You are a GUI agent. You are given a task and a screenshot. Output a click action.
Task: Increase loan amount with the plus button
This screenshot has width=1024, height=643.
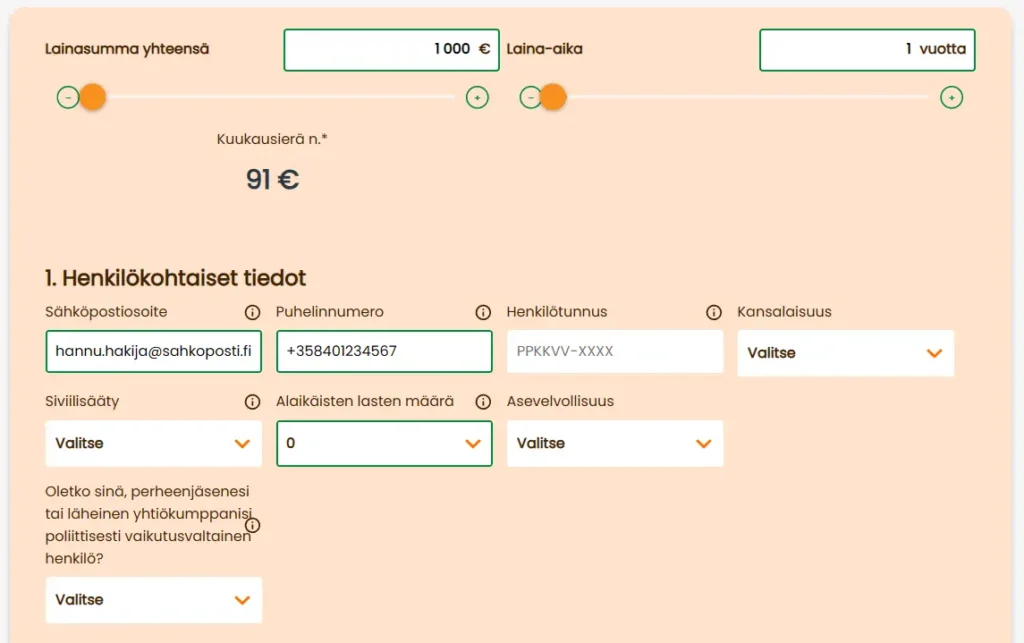478,98
